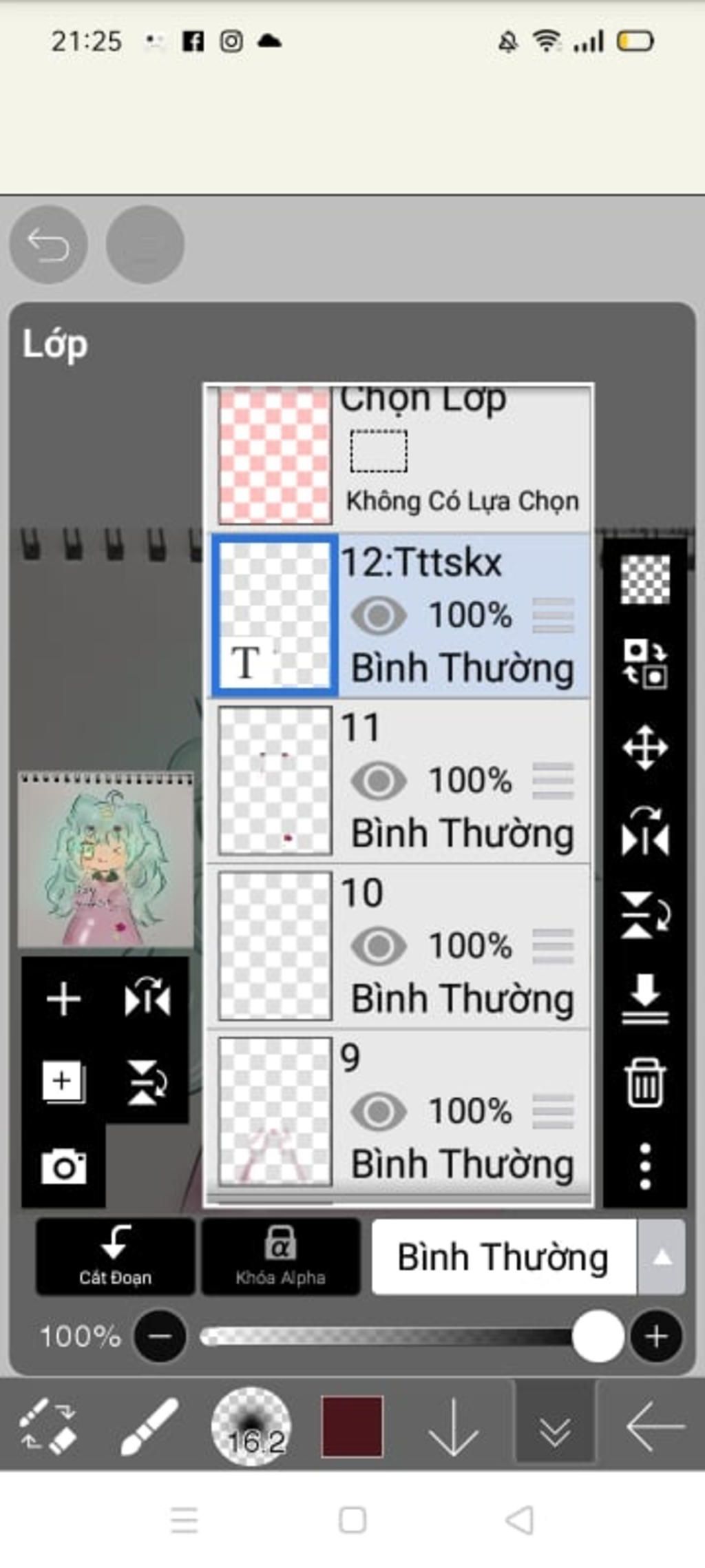Click the brush/eraser switch icon
This screenshot has width=705, height=1568.
(x=48, y=1426)
